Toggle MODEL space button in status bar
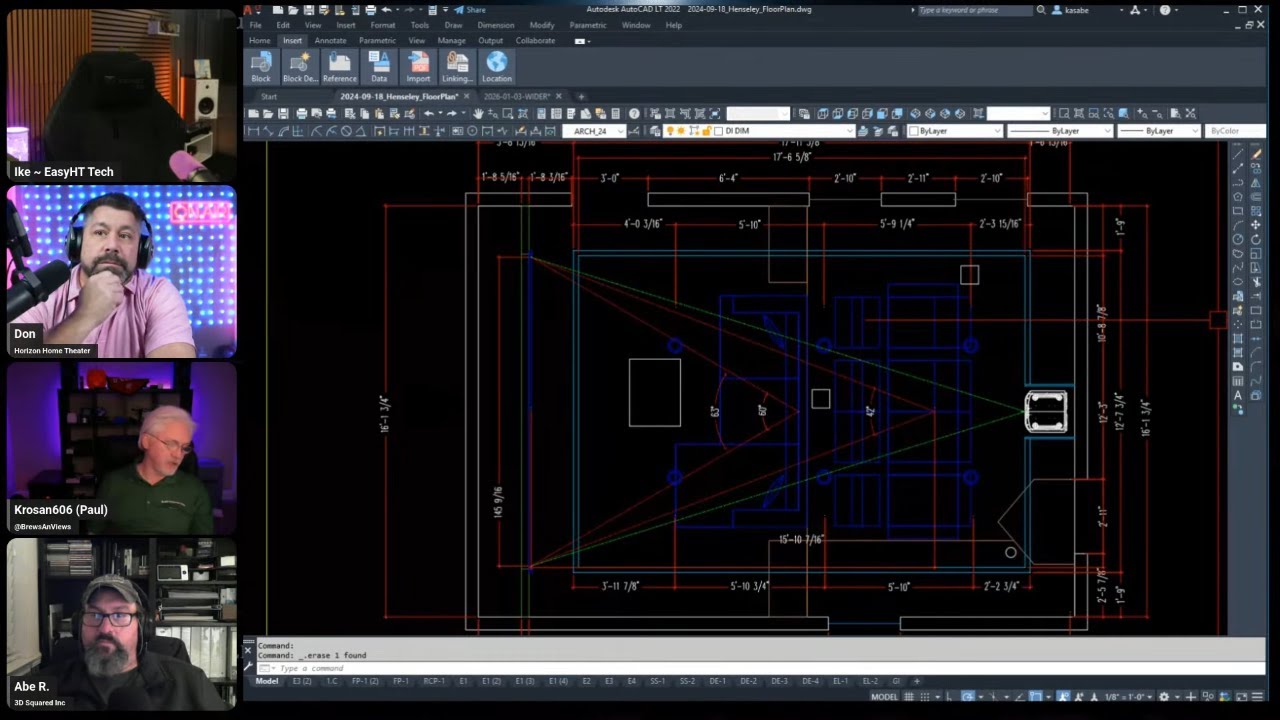The width and height of the screenshot is (1280, 720). pyautogui.click(x=884, y=697)
